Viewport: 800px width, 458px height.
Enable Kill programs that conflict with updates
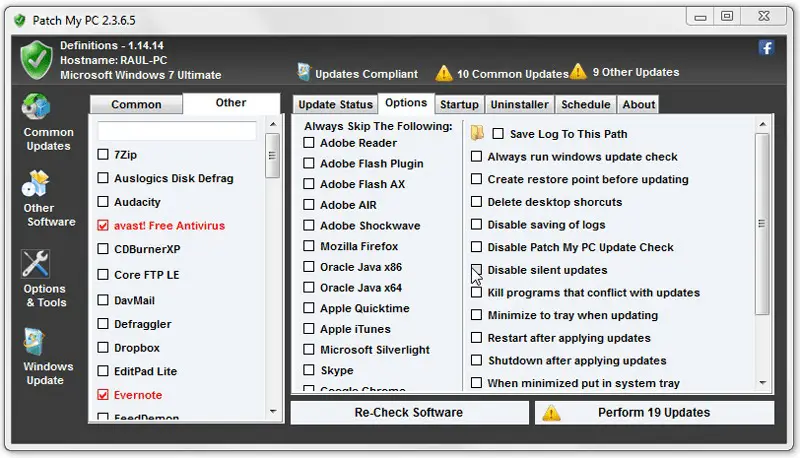click(x=476, y=292)
